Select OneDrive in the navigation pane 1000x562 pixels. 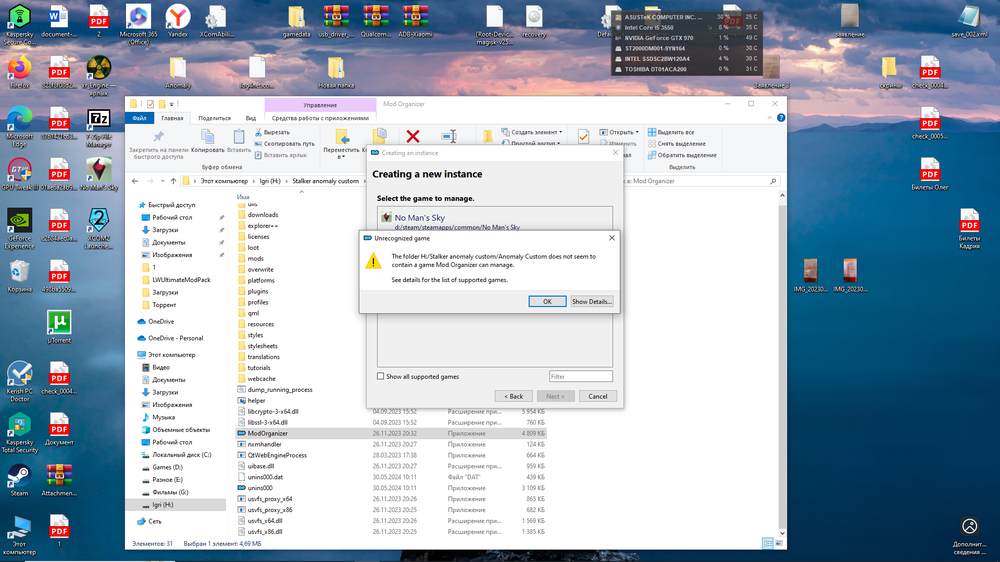pyautogui.click(x=160, y=321)
